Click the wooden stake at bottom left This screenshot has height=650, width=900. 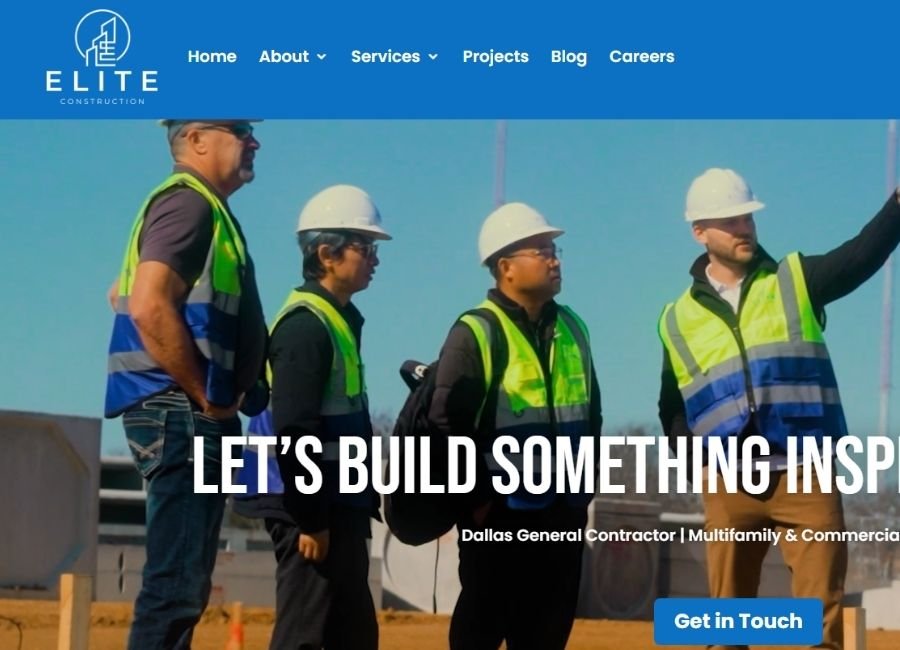[75, 612]
